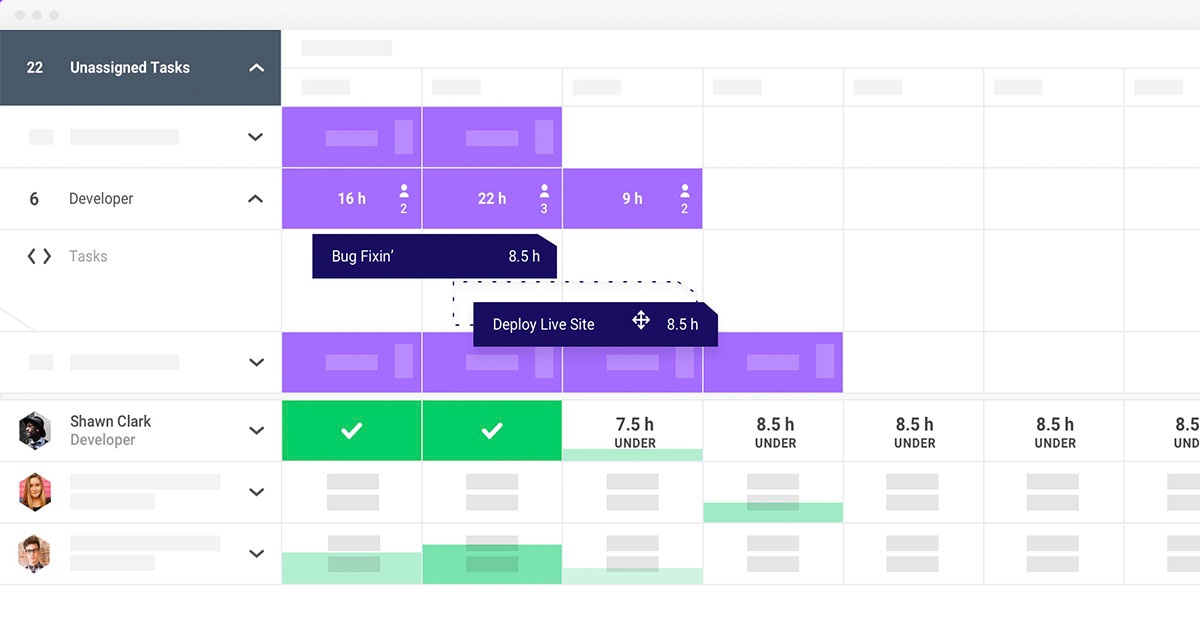Click the assignee count icon on the 9 h cell

(684, 198)
